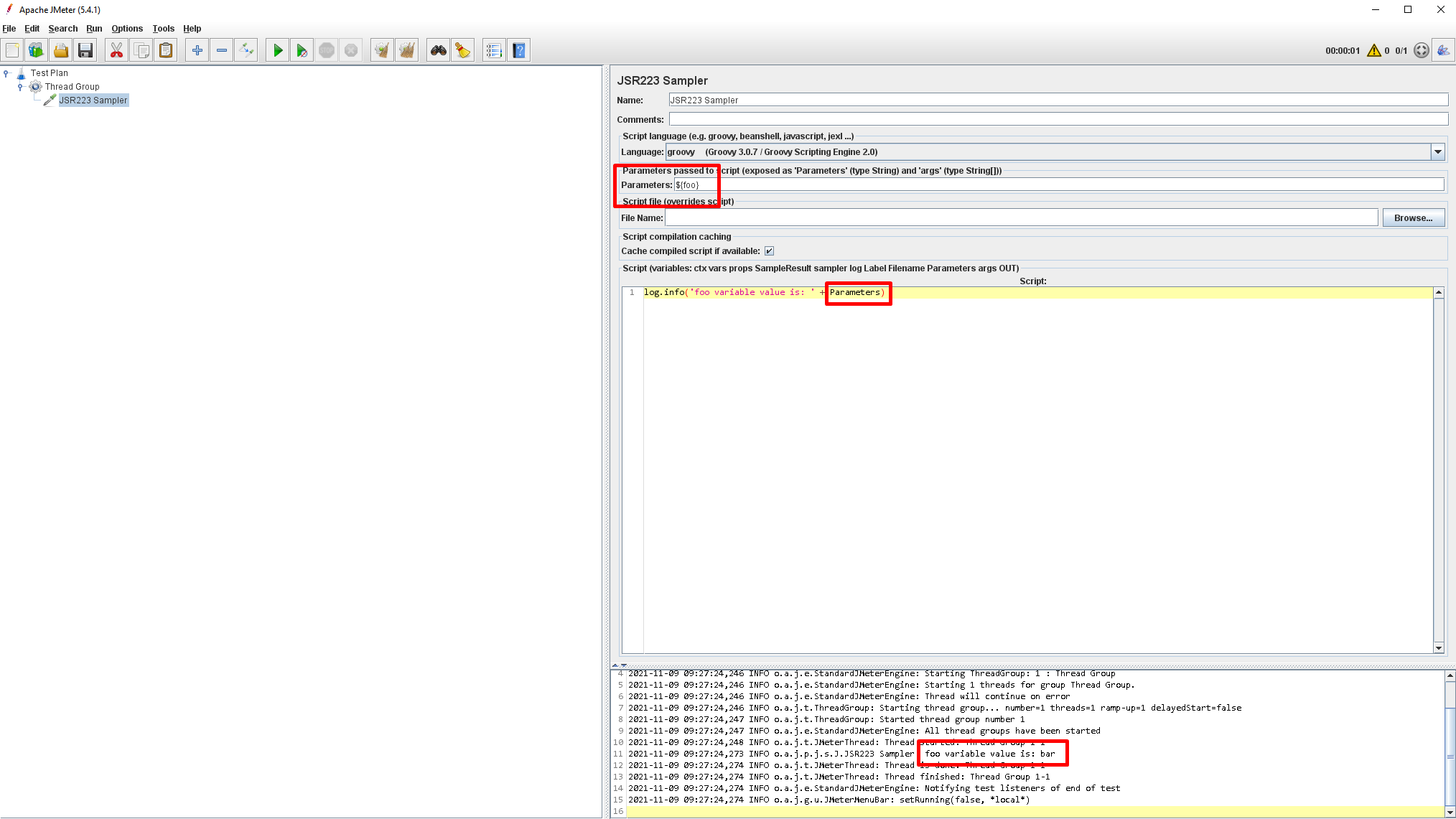The width and height of the screenshot is (1456, 819).
Task: Open the Options menu
Action: point(127,29)
